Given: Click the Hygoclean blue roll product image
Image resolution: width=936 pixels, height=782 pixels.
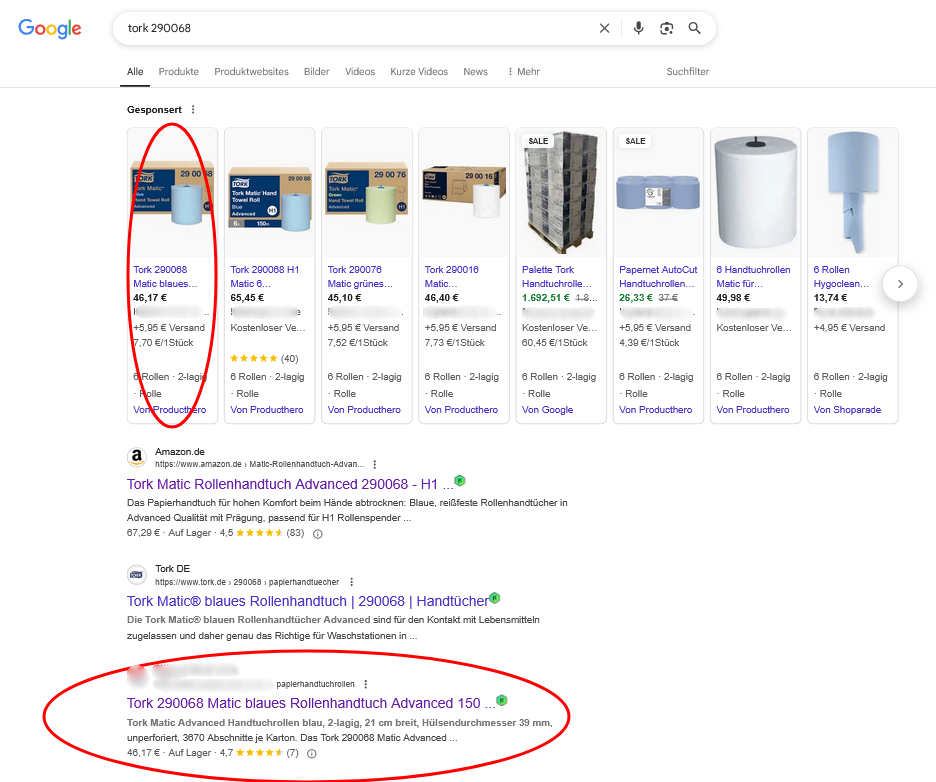Looking at the screenshot, I should coord(852,192).
